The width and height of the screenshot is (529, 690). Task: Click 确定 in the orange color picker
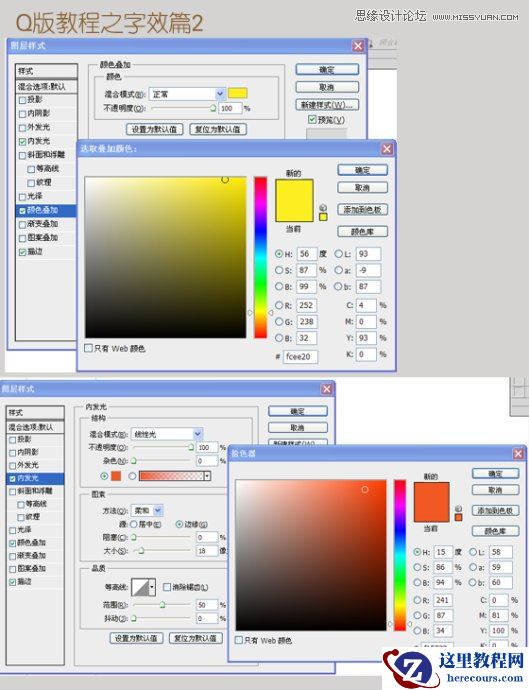click(495, 473)
